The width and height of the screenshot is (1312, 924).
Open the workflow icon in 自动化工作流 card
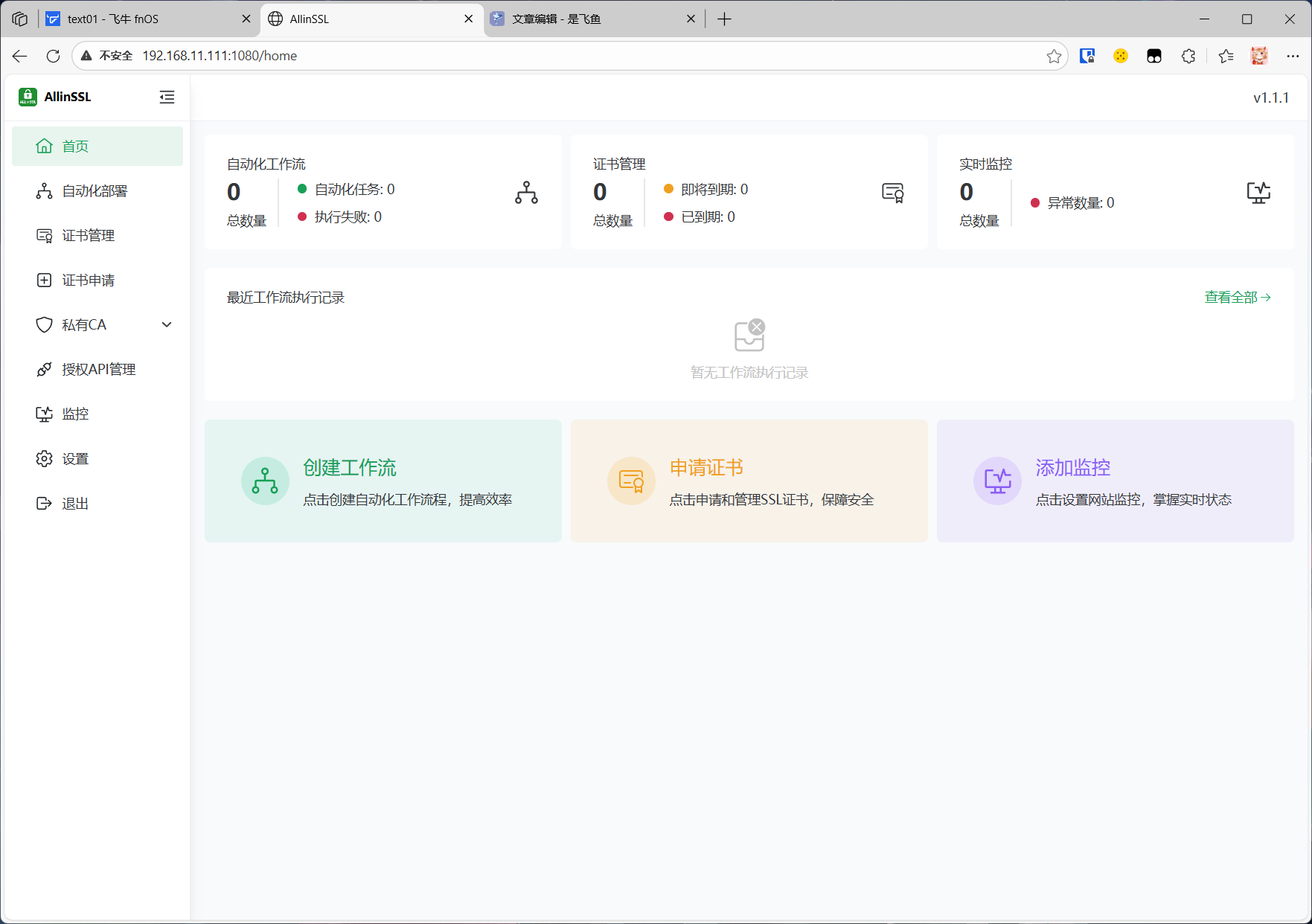point(526,193)
